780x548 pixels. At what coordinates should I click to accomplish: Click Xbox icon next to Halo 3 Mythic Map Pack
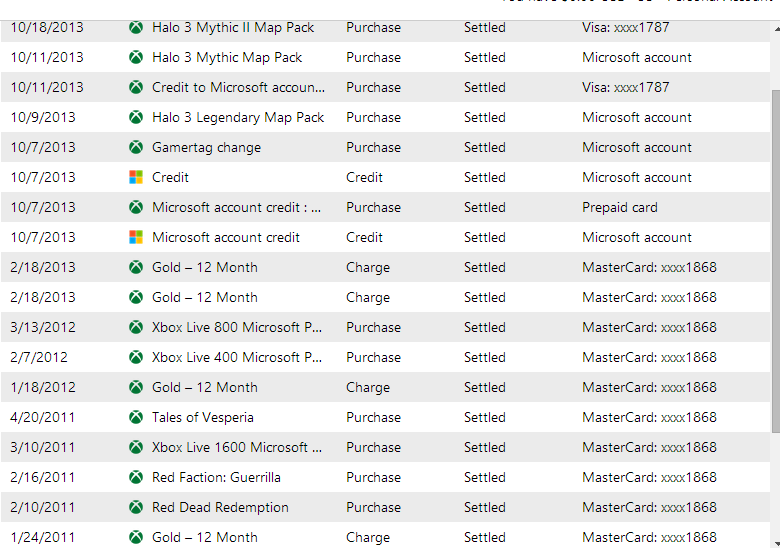pyautogui.click(x=136, y=57)
